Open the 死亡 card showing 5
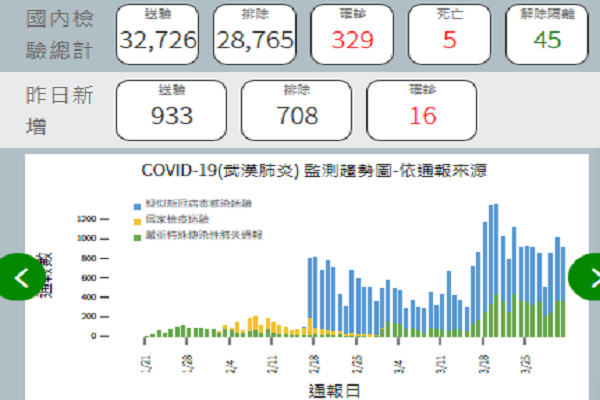Image resolution: width=600 pixels, height=400 pixels. pyautogui.click(x=449, y=34)
